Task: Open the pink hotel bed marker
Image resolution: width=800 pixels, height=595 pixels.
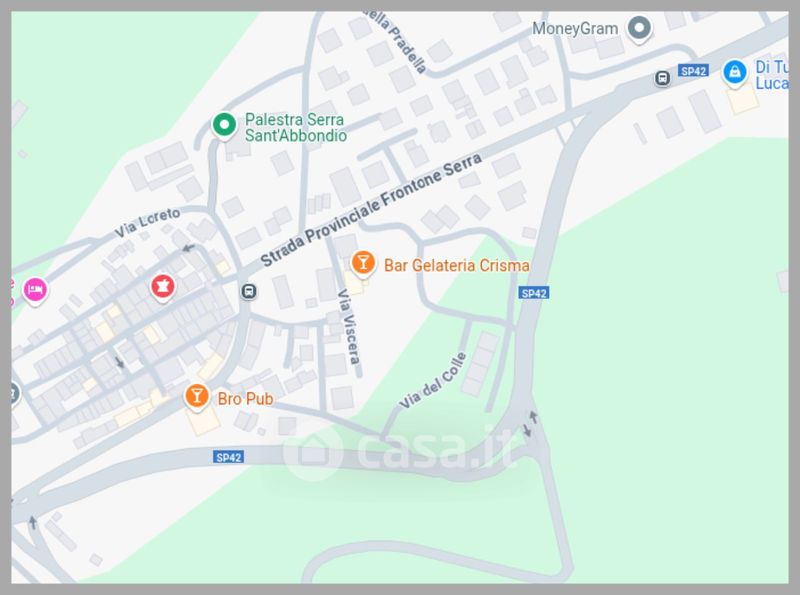Action: click(35, 291)
